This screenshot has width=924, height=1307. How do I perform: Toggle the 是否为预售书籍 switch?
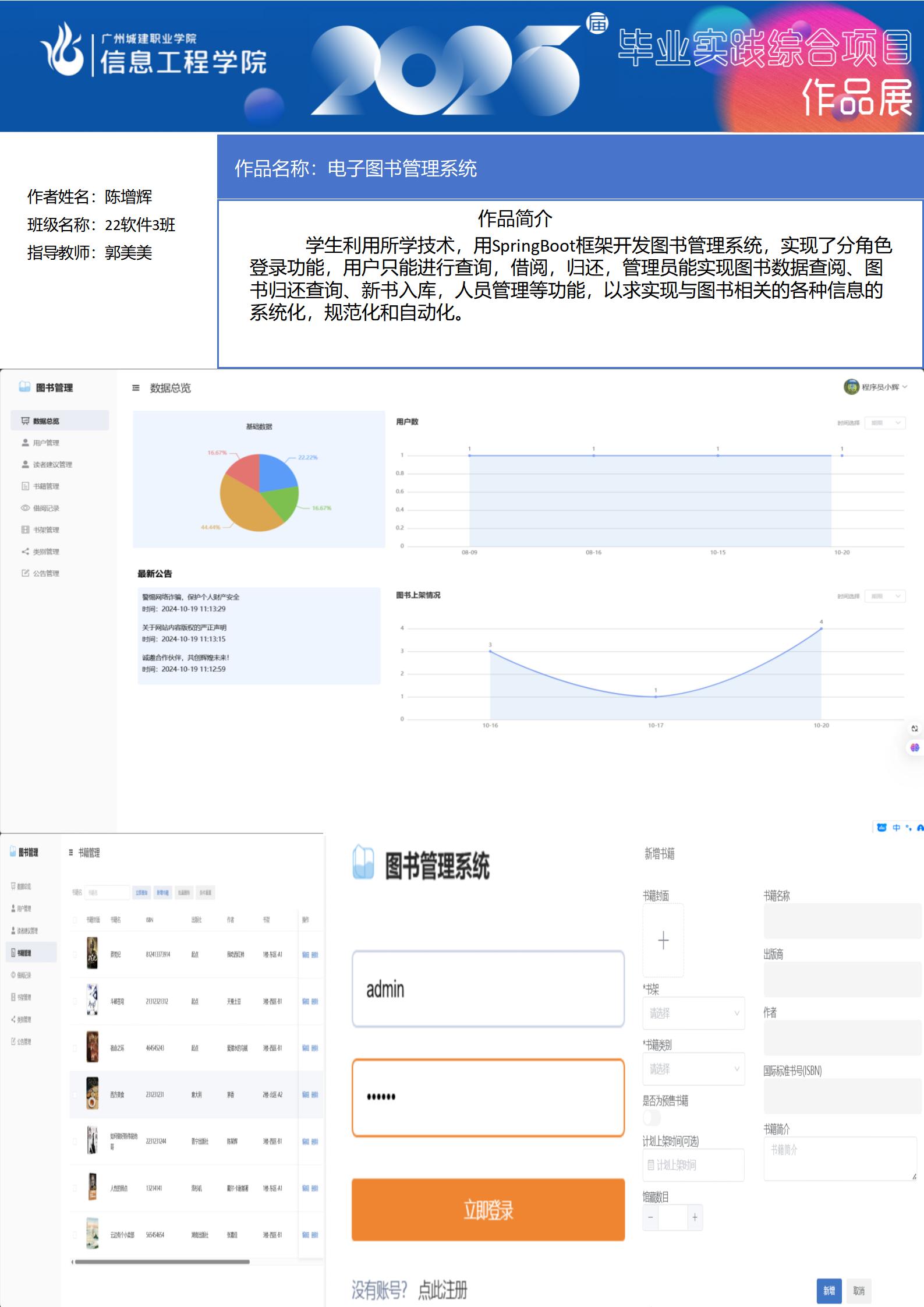click(652, 1117)
